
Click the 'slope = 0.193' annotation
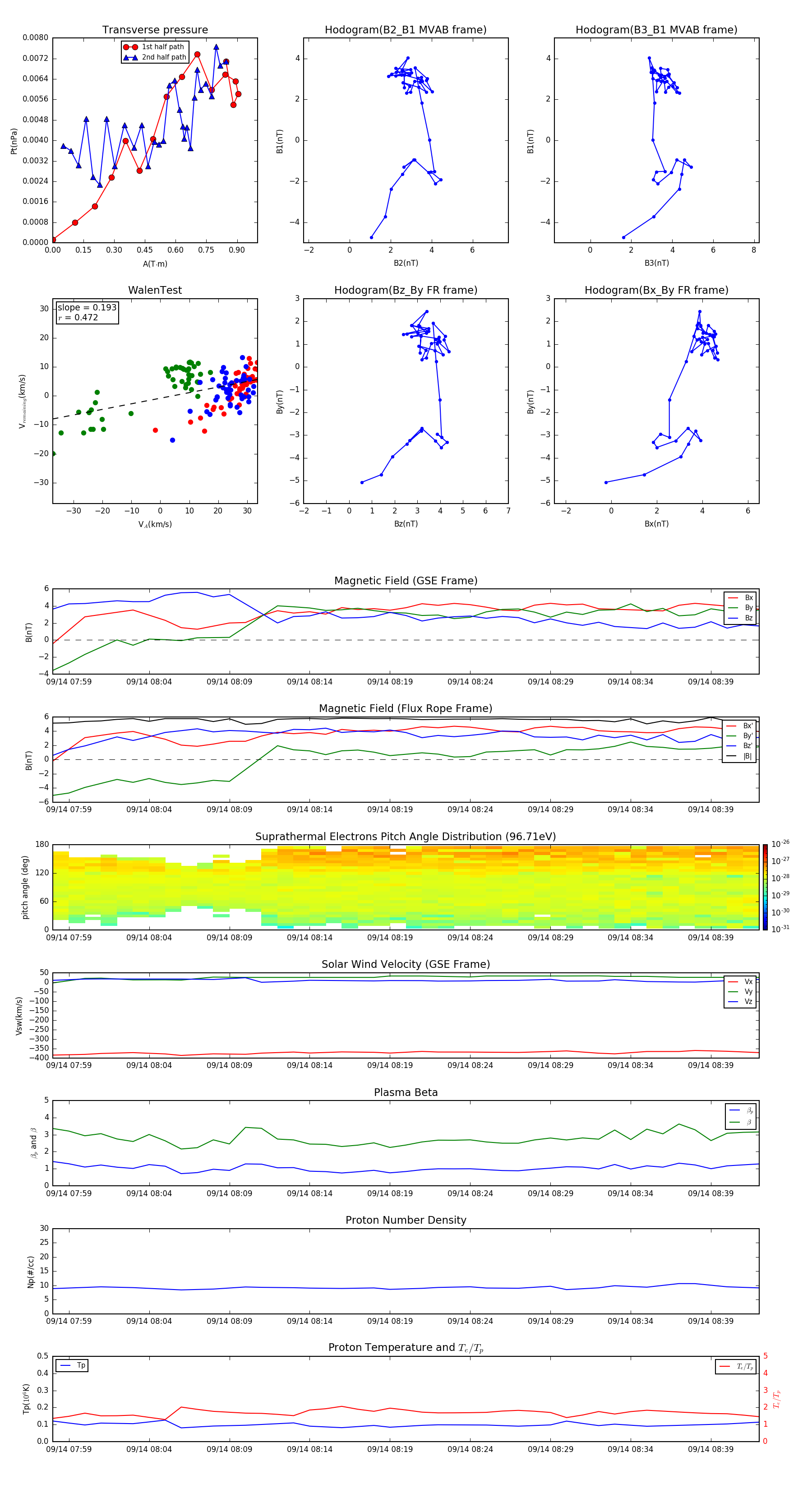[x=87, y=308]
